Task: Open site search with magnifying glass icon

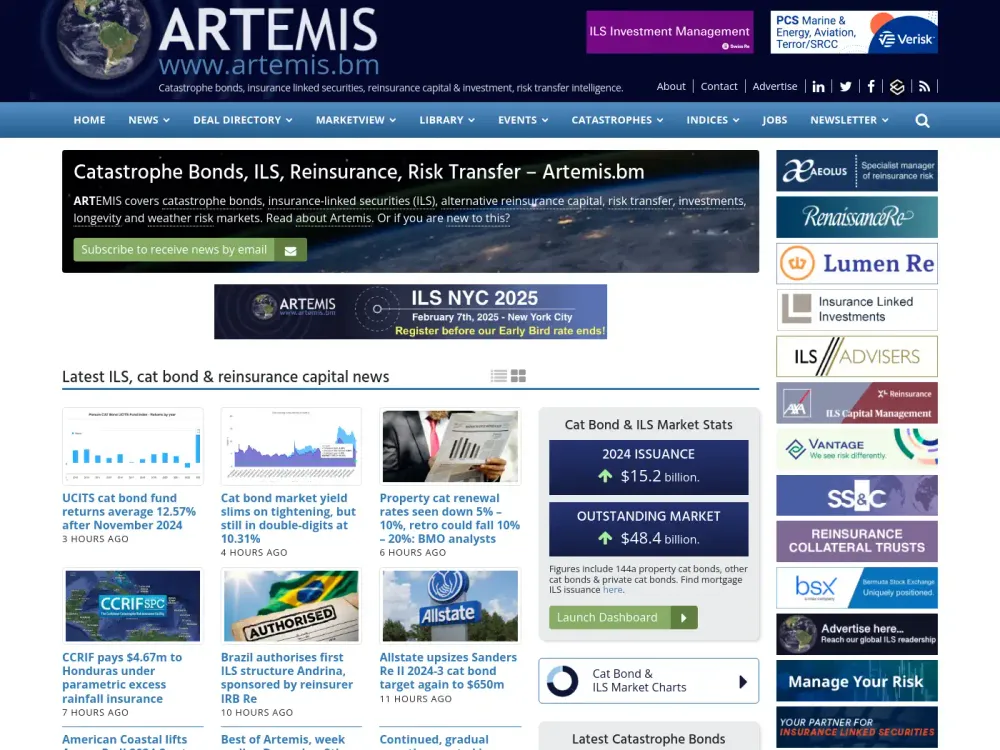Action: [921, 120]
